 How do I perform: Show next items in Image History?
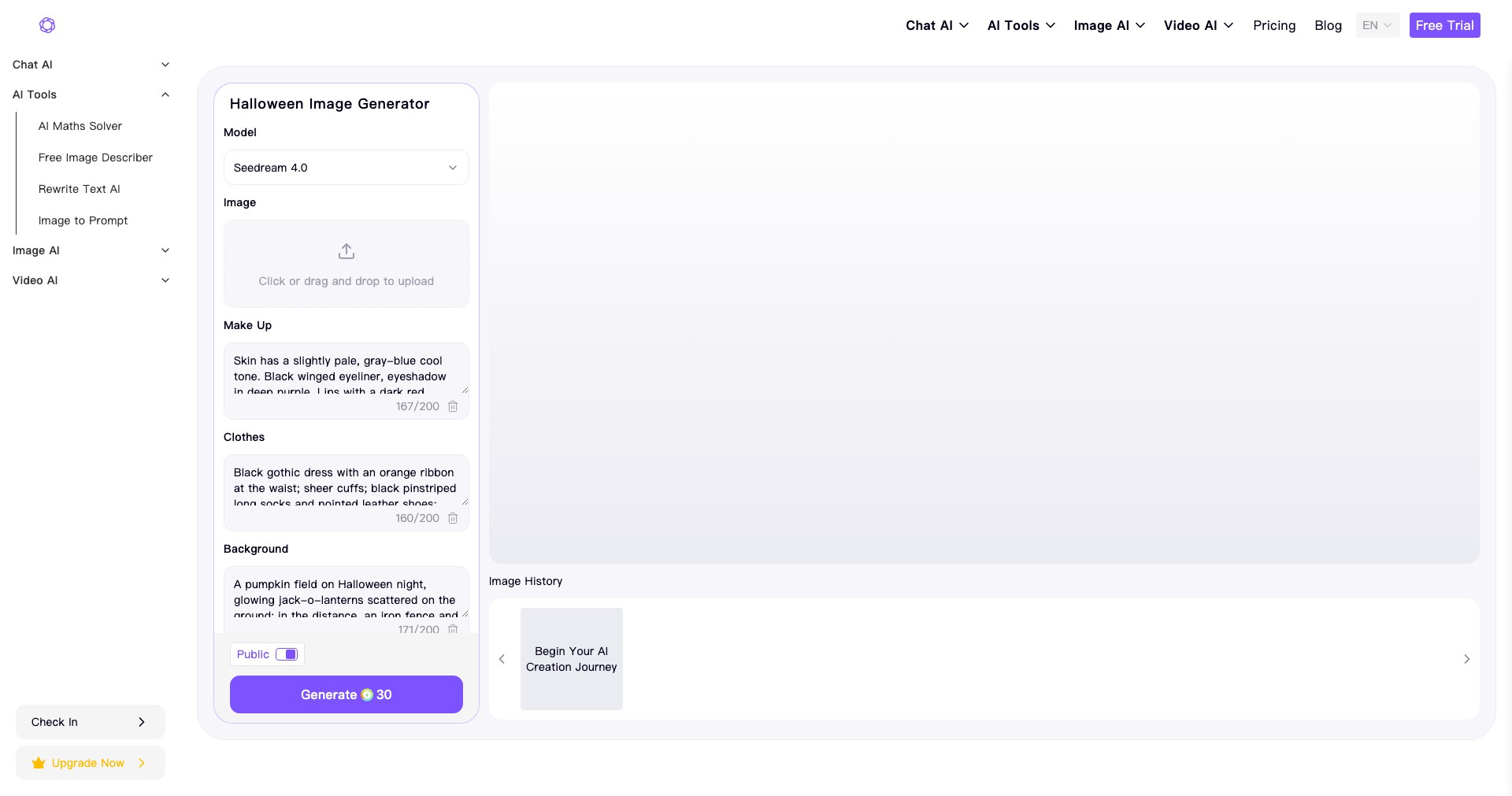point(1466,659)
